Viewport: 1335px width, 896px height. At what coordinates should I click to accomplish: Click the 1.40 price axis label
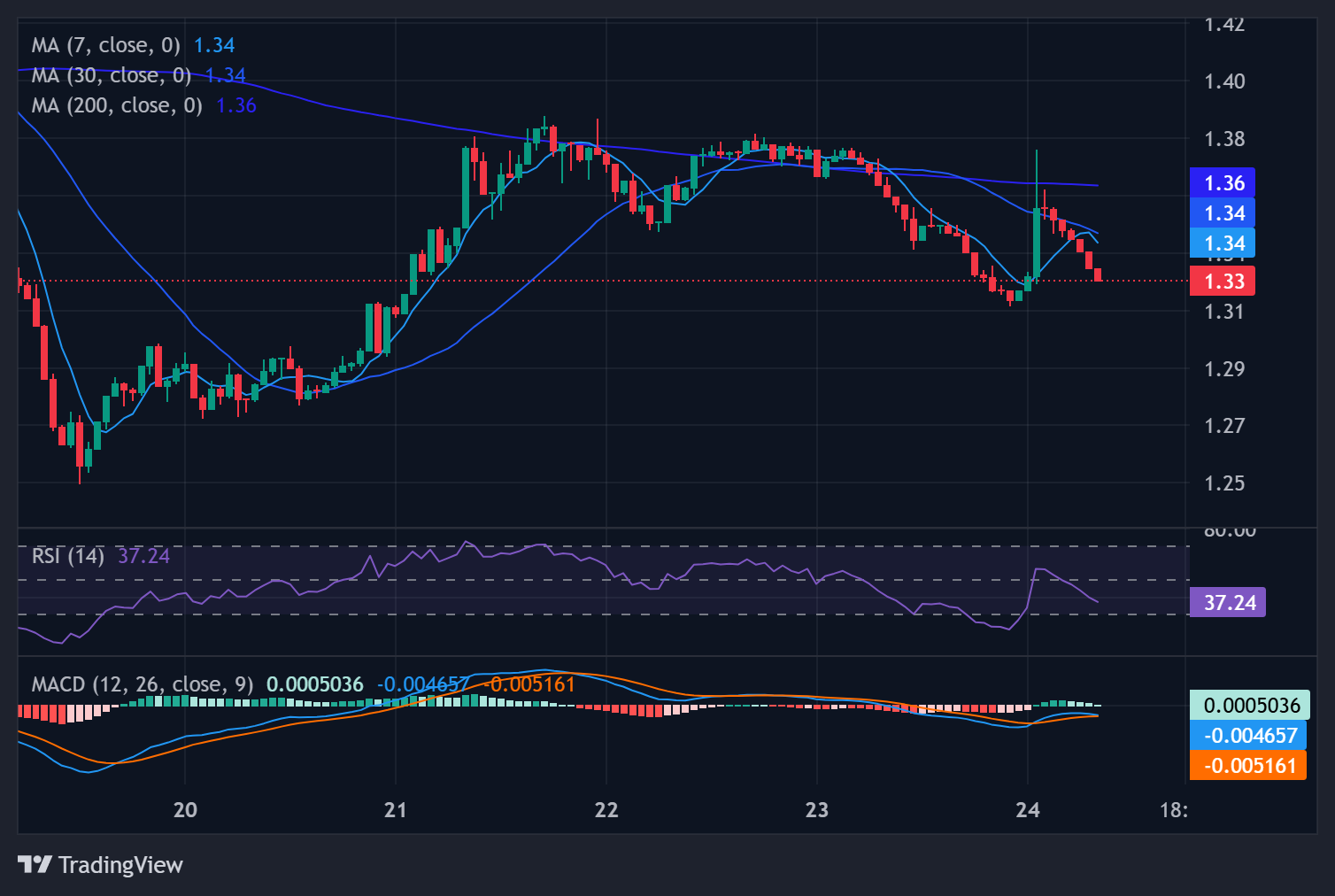1224,81
